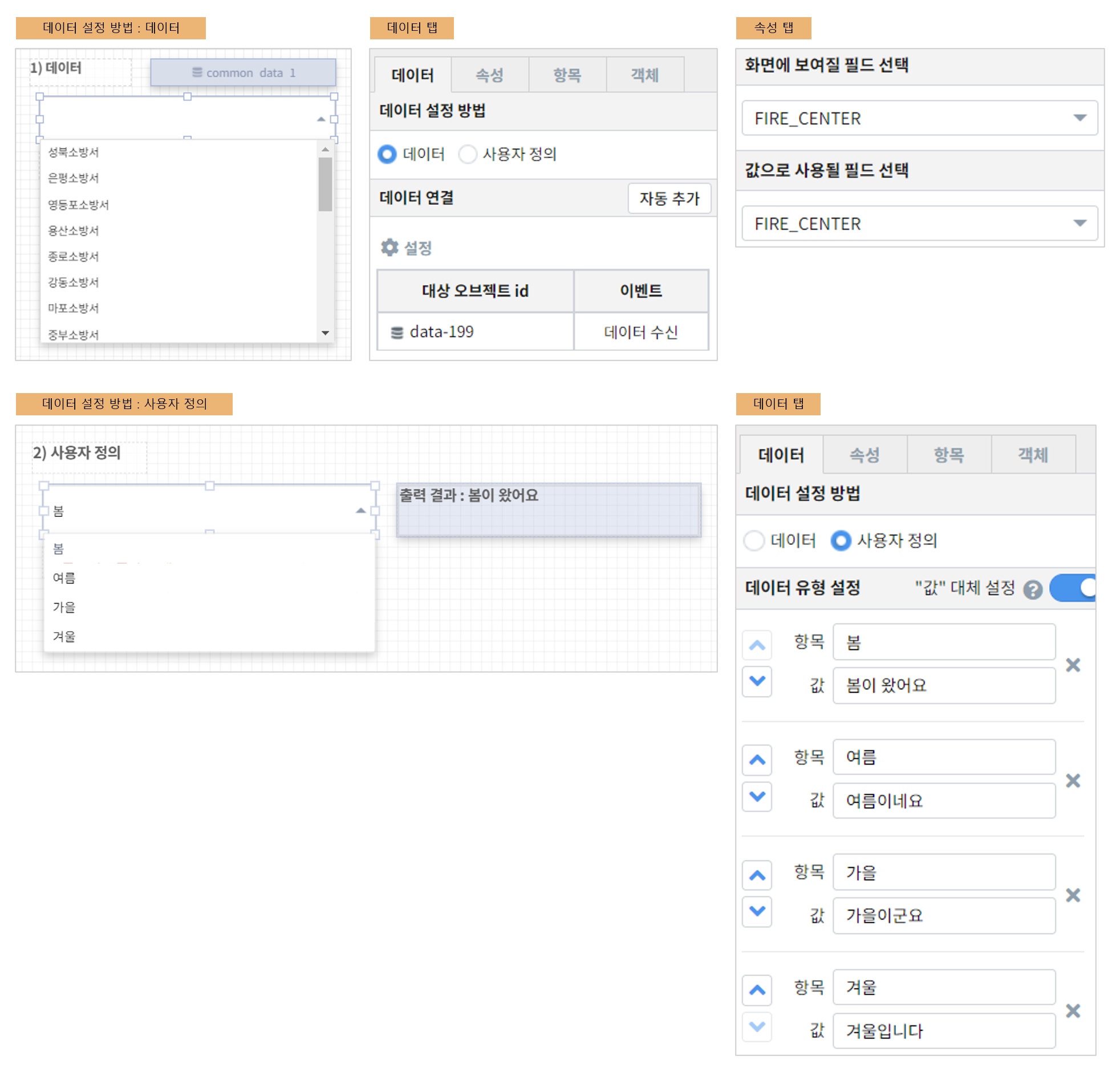
Task: Click the common data 1 button
Action: click(x=243, y=72)
